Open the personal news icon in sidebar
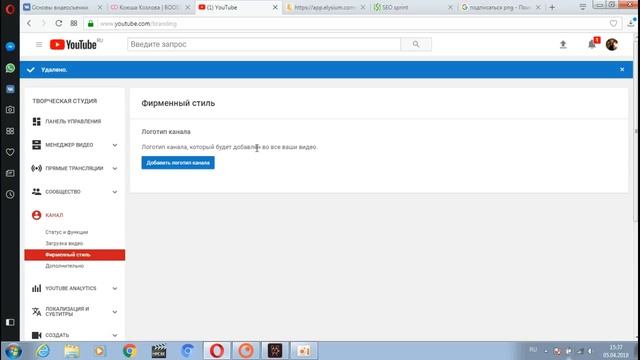640x360 pixels. [x=10, y=173]
